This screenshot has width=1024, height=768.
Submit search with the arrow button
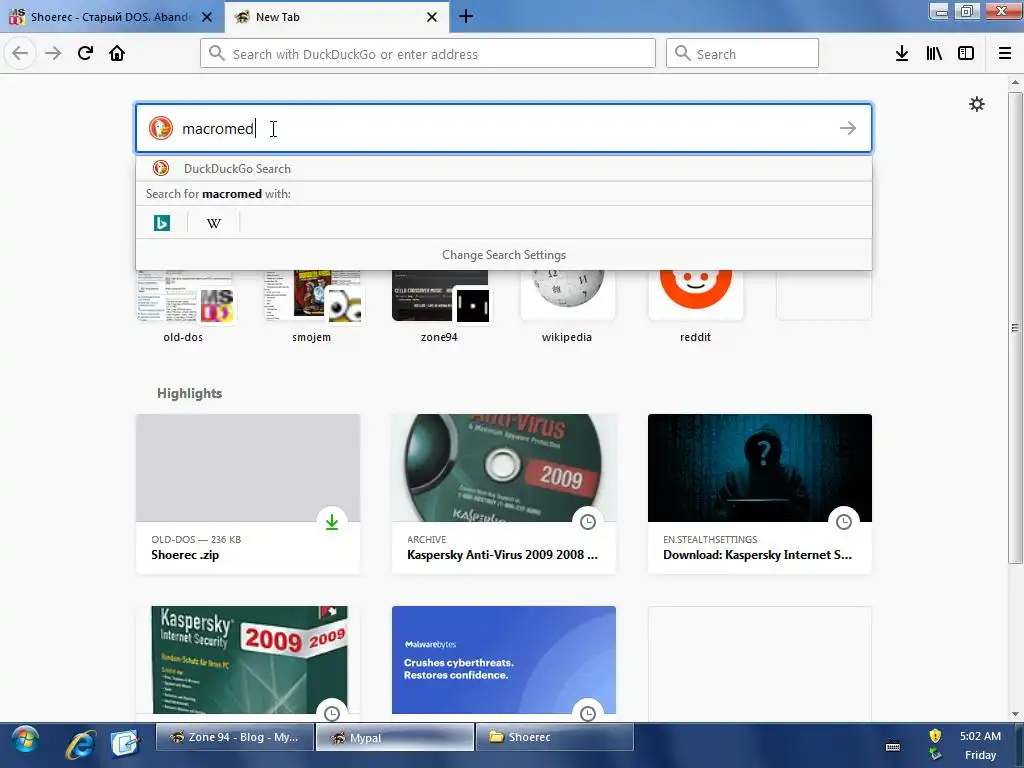[x=848, y=128]
